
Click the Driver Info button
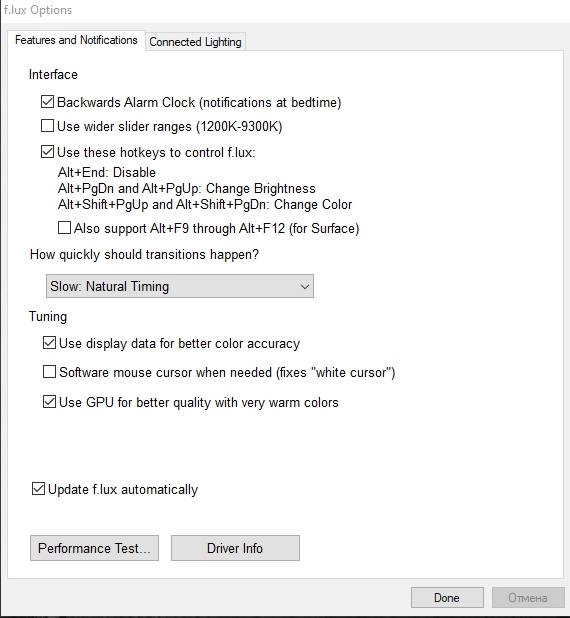(x=235, y=548)
